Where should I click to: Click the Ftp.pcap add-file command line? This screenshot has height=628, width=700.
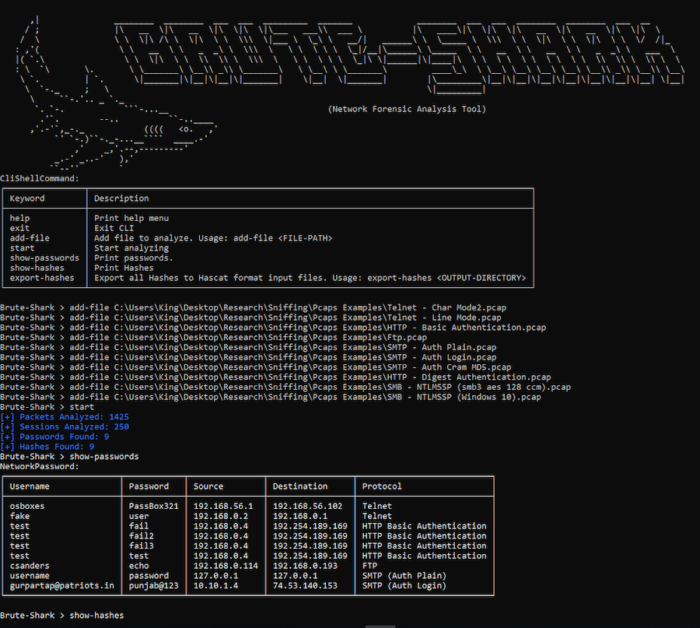coord(213,337)
